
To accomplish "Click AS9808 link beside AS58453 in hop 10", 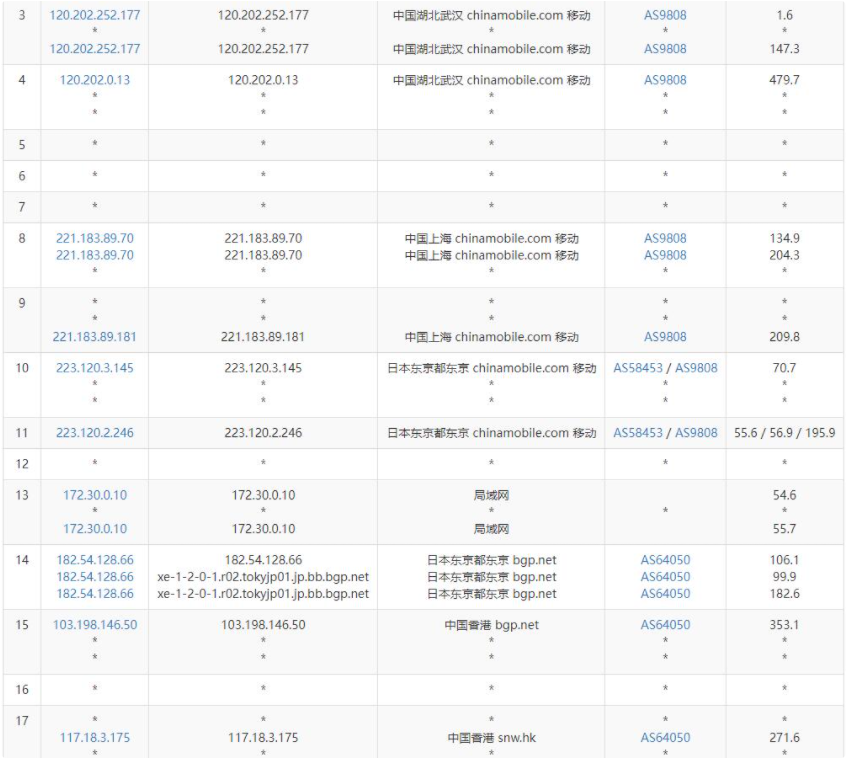I will [x=696, y=368].
